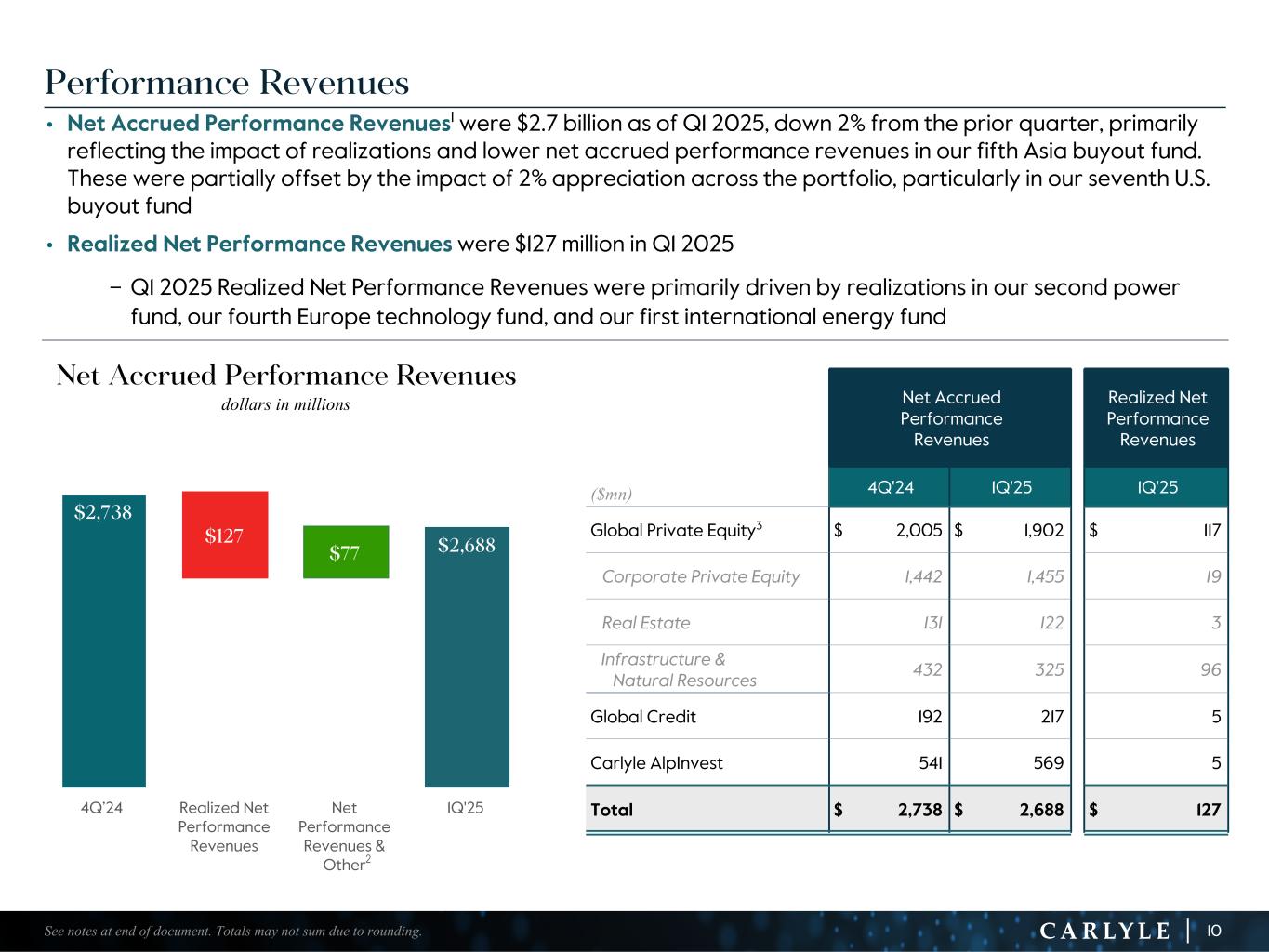
Task: Click the $2,738 bar in the chart
Action: point(104,641)
